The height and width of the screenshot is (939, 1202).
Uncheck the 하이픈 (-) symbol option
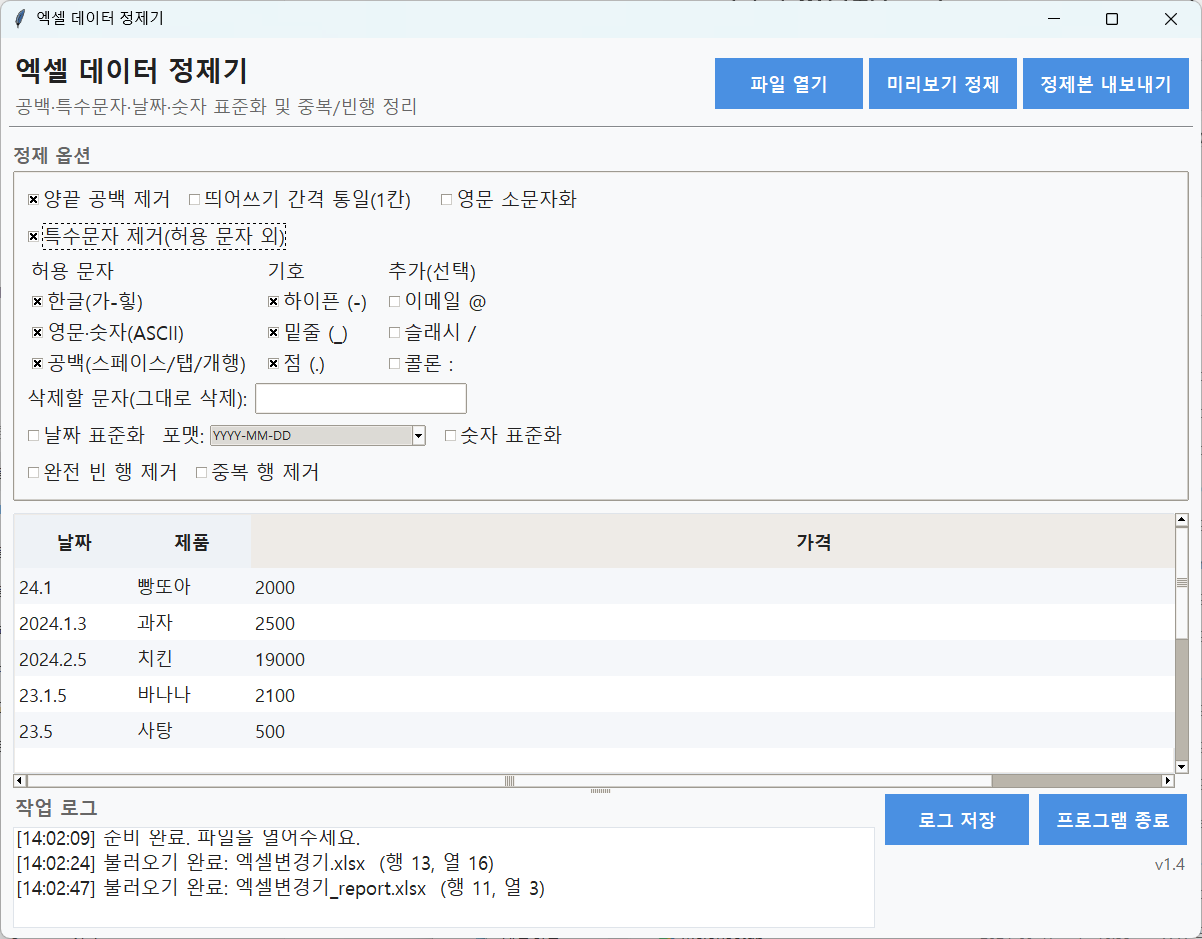pyautogui.click(x=274, y=301)
